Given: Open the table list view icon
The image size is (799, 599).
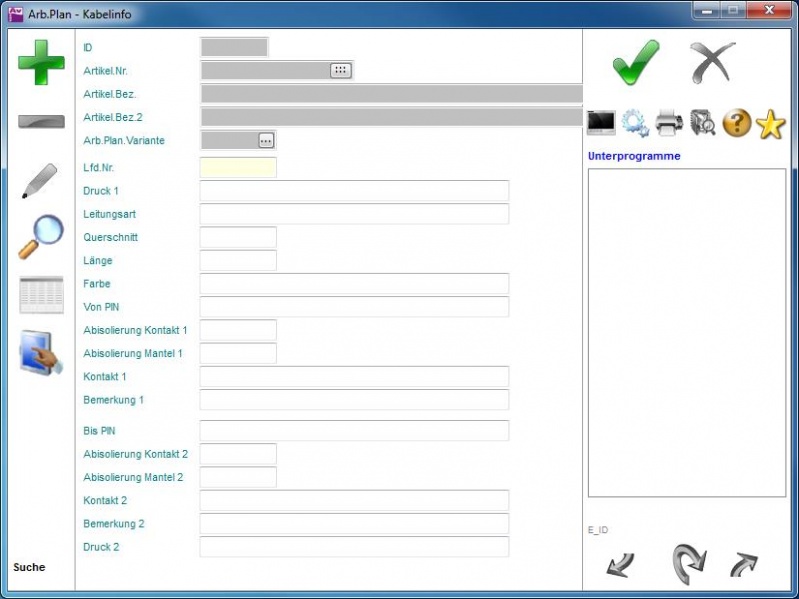Looking at the screenshot, I should 41,295.
